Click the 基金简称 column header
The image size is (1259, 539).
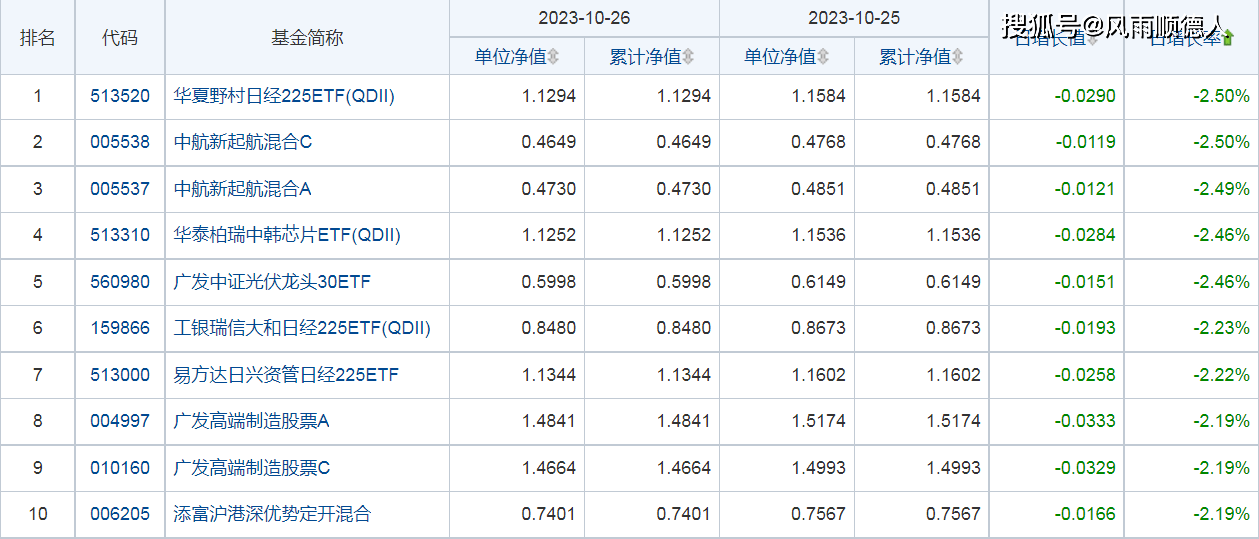click(307, 38)
